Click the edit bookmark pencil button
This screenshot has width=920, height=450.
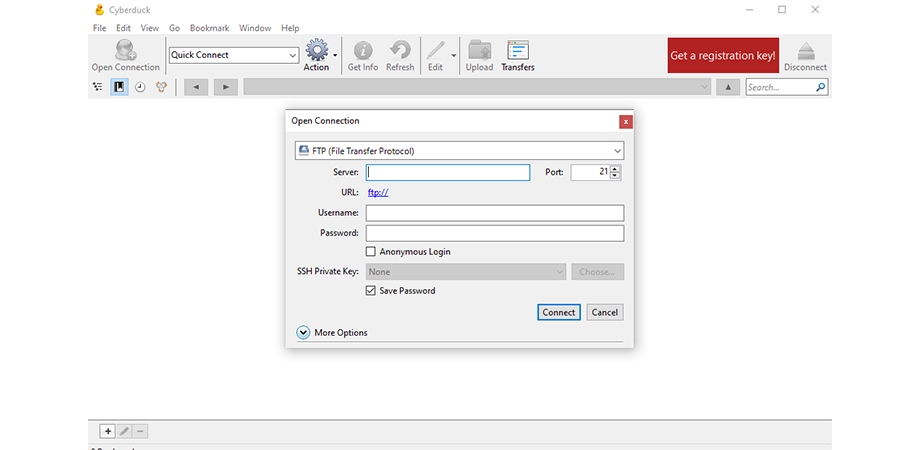[124, 431]
